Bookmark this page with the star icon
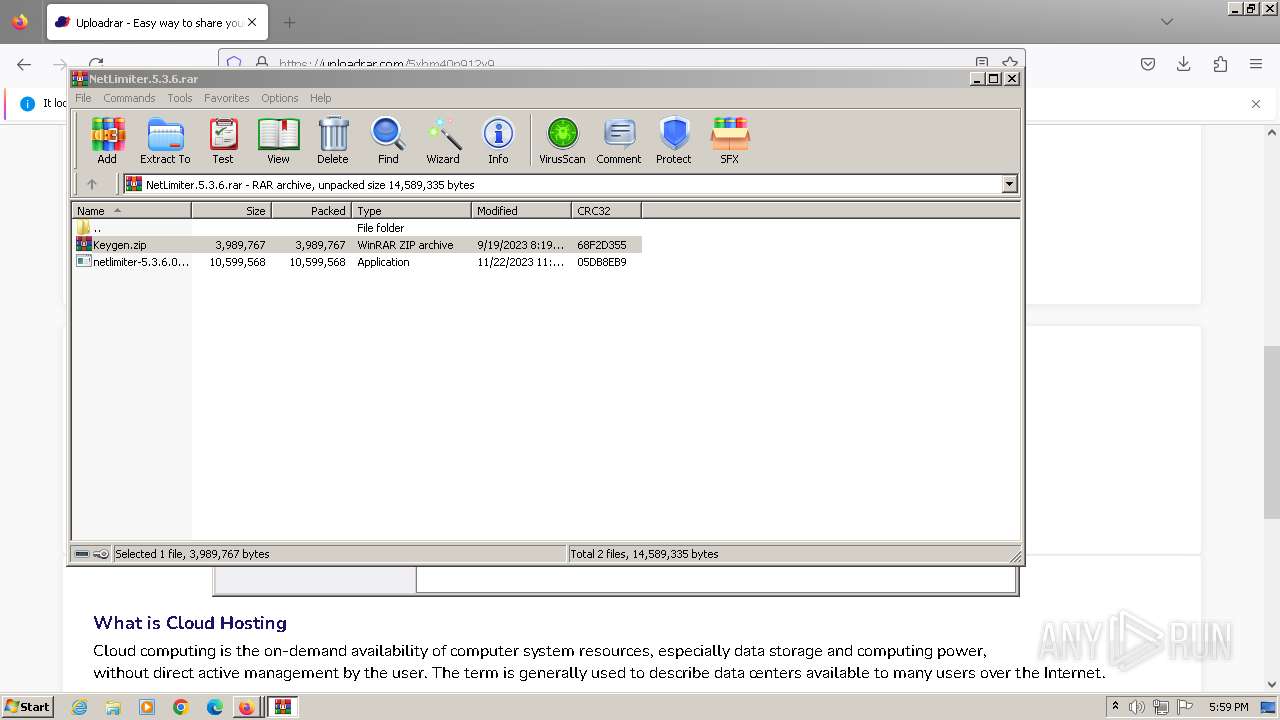 click(1010, 63)
